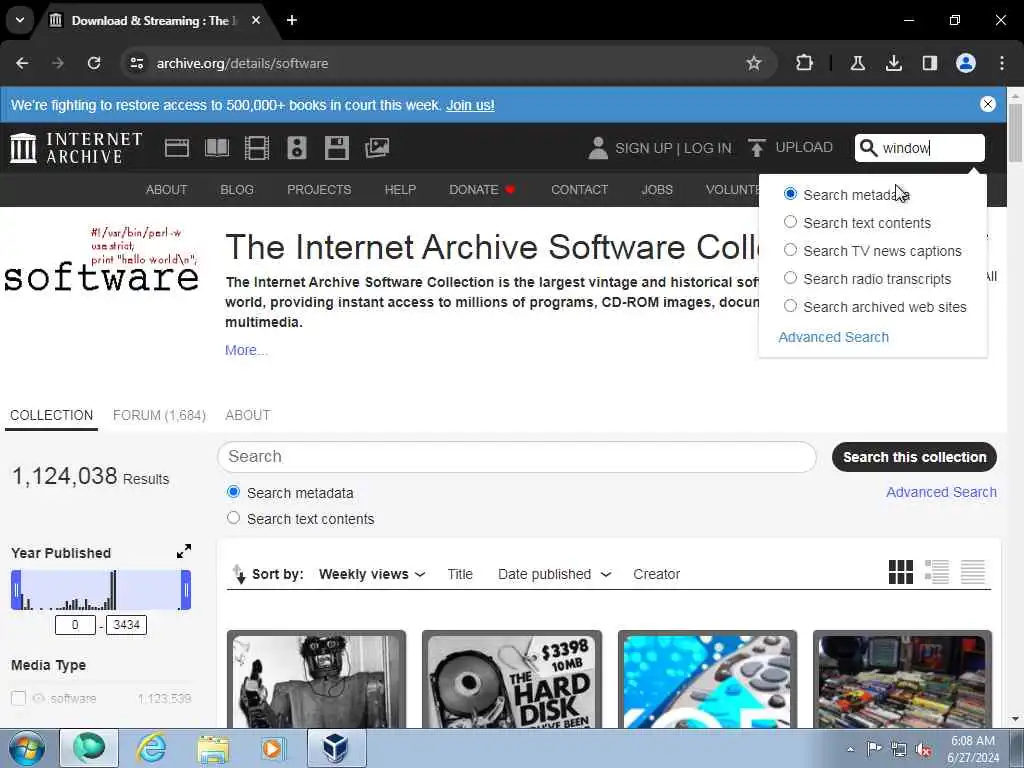Click the year range end field 3434
This screenshot has width=1024, height=768.
pos(126,625)
